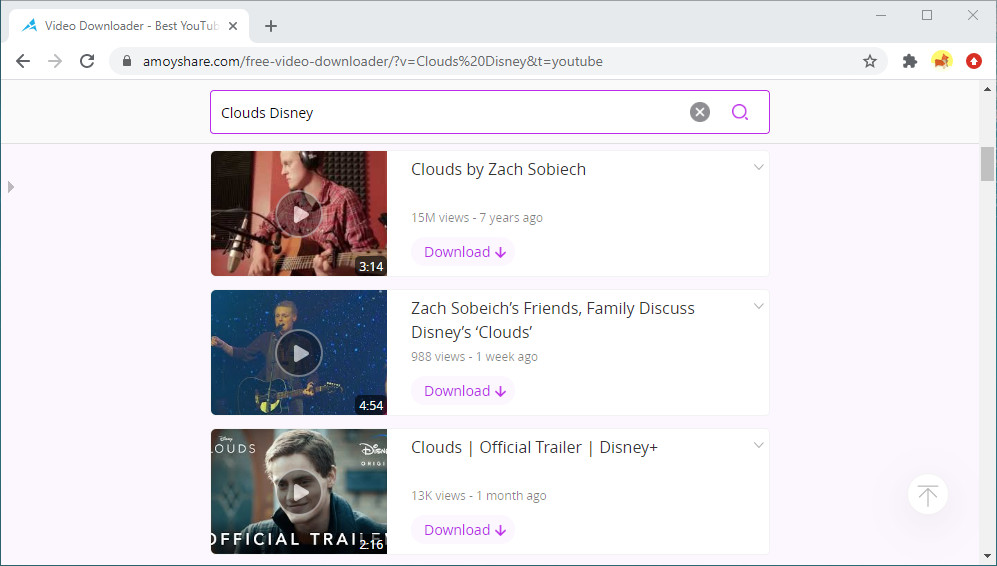Click the 3:14 duration badge

[371, 266]
